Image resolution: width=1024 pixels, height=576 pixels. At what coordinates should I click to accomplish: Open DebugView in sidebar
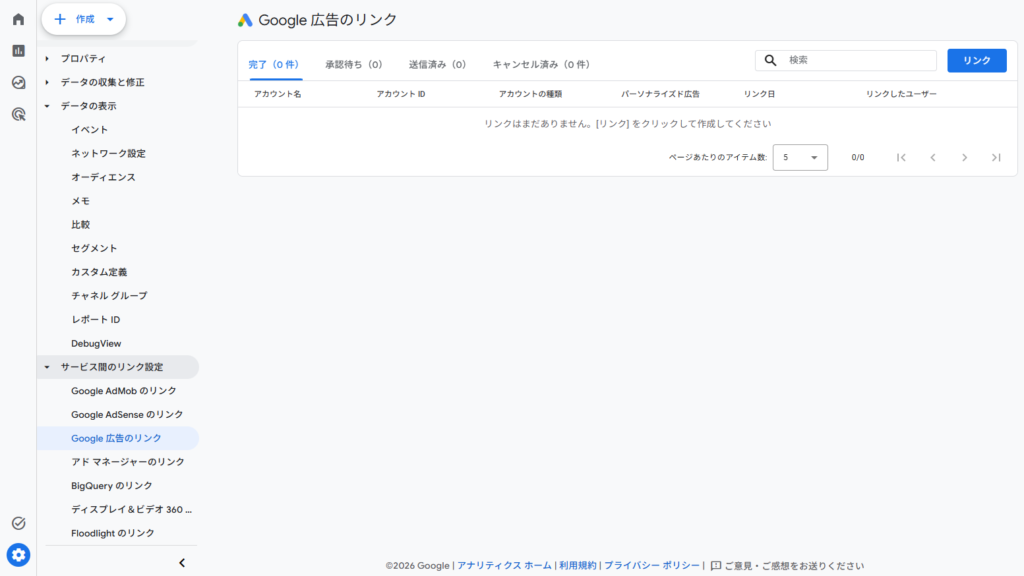(x=96, y=344)
